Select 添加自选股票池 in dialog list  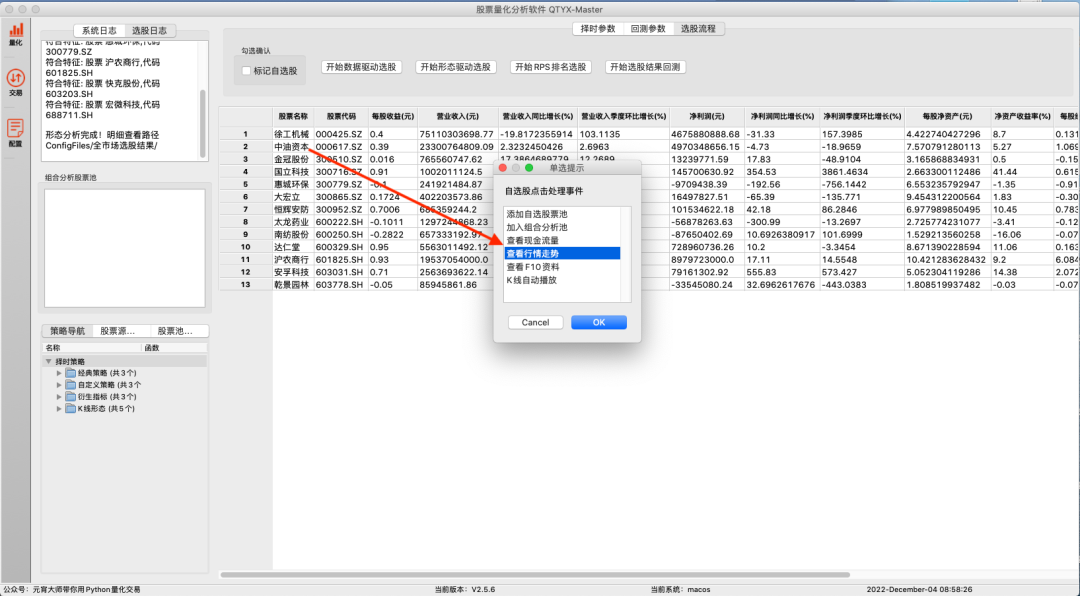tap(562, 214)
